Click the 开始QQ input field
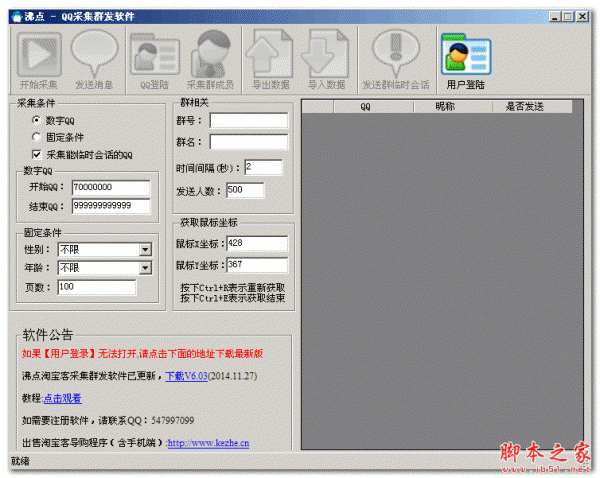This screenshot has height=478, width=600. pos(111,187)
